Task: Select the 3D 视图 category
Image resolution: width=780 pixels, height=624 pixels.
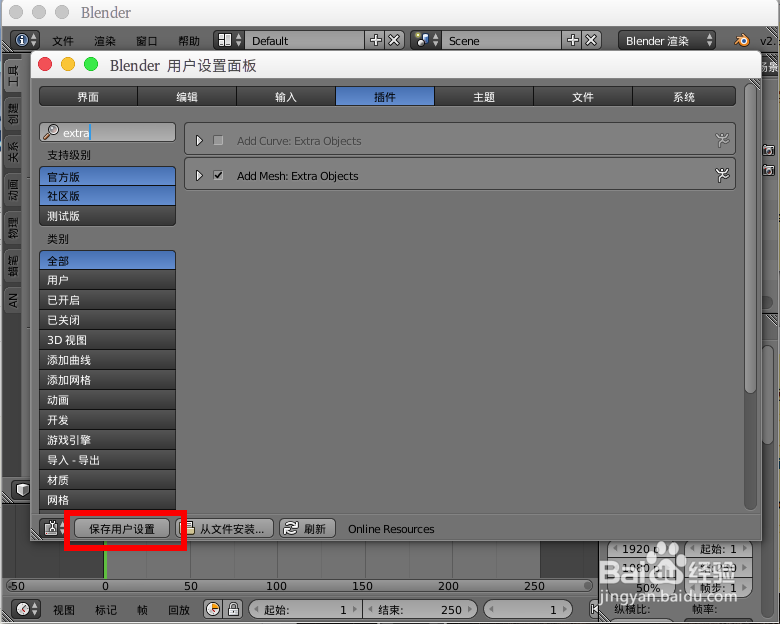Action: (107, 340)
